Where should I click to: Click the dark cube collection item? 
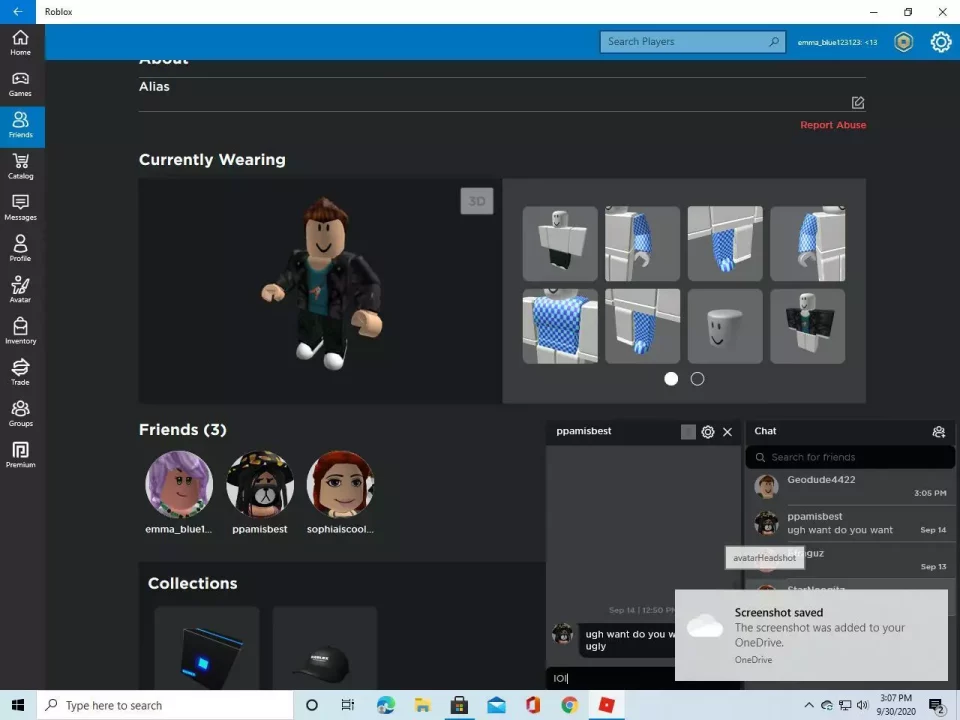(x=207, y=648)
